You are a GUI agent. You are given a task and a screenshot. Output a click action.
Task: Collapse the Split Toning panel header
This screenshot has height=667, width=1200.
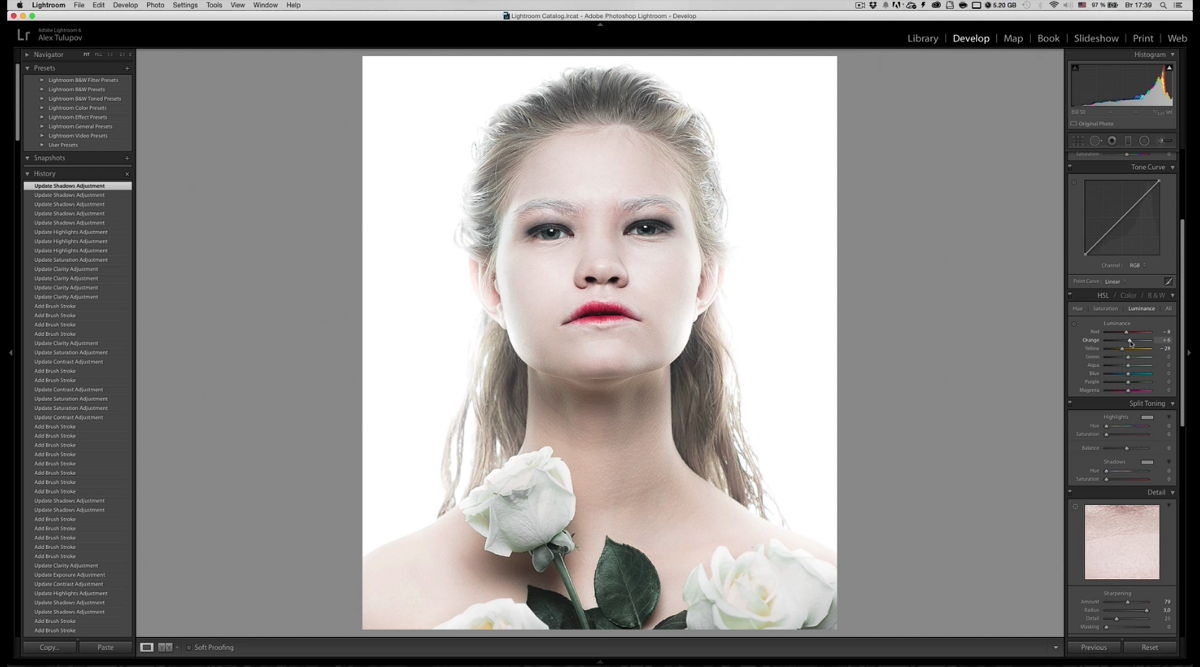[1172, 403]
